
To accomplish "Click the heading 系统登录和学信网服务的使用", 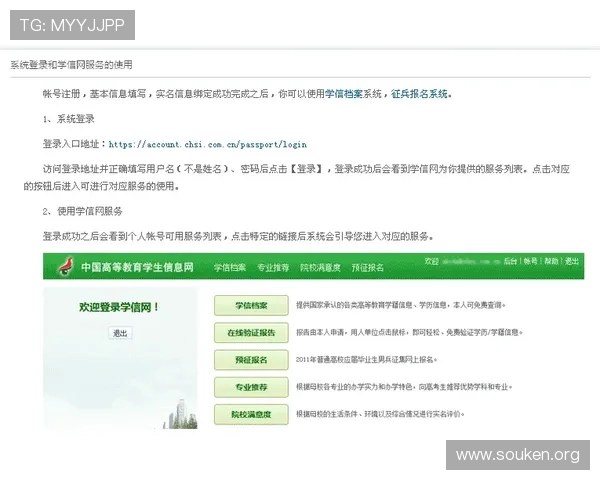I will tap(71, 65).
